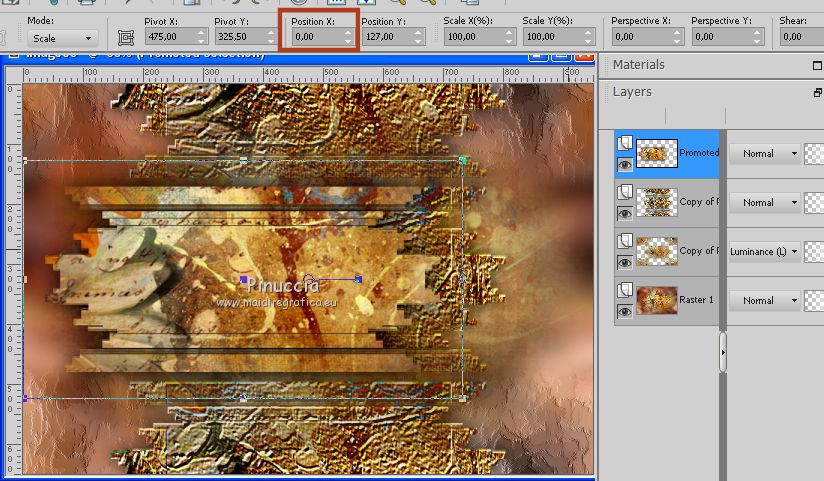The image size is (824, 481).
Task: Hide the Luminance-blended copy layer
Action: (x=624, y=262)
